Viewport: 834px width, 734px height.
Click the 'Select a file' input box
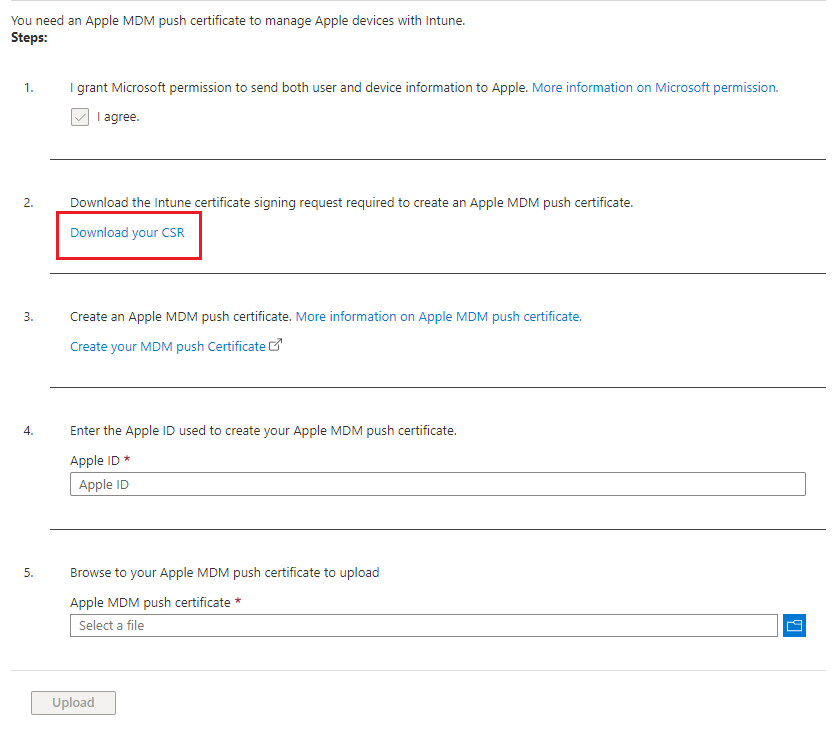tap(423, 626)
